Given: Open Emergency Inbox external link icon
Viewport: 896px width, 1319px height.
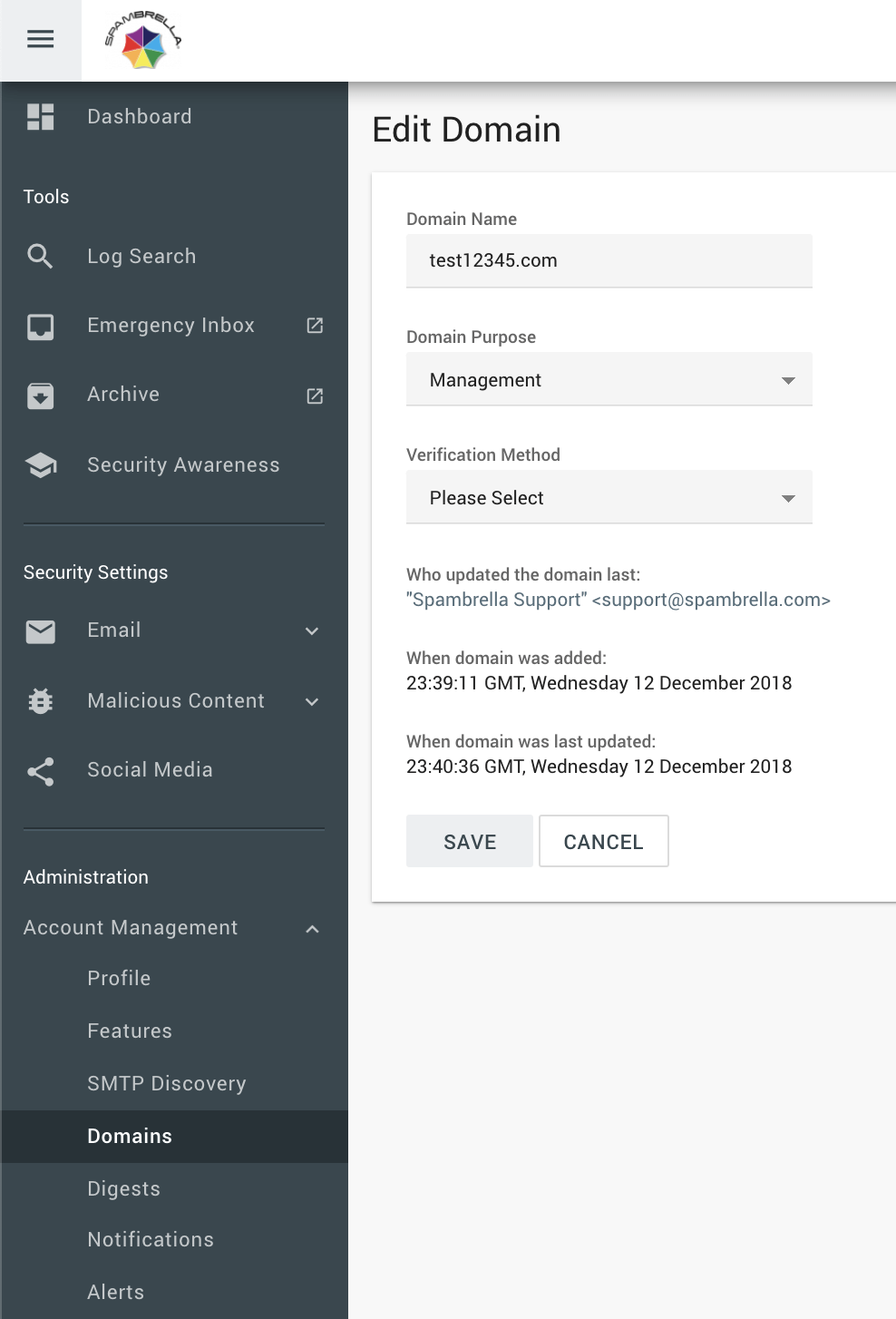Looking at the screenshot, I should 315,326.
